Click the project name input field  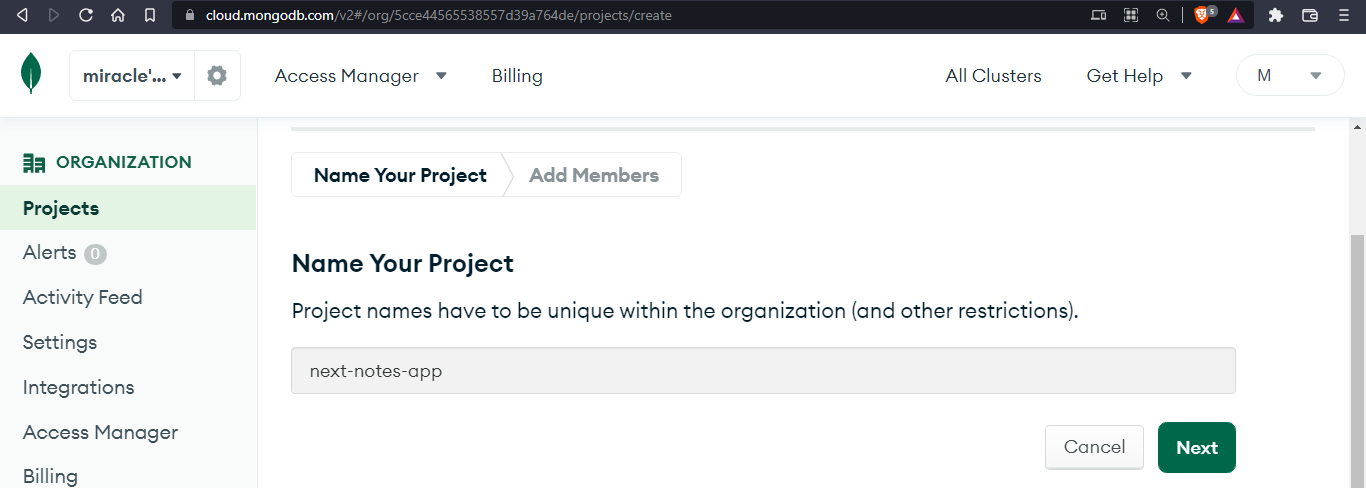click(763, 371)
